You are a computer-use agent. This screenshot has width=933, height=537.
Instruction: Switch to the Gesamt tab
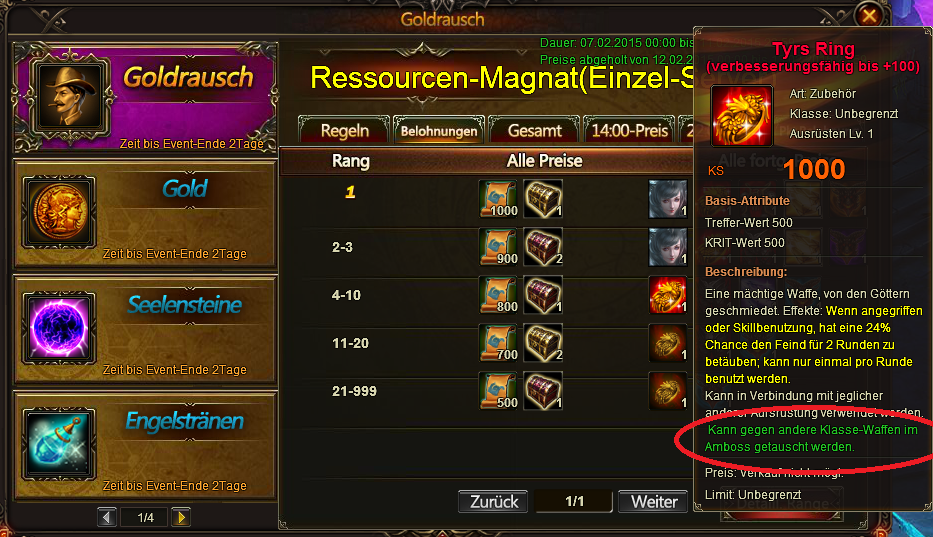[x=534, y=130]
